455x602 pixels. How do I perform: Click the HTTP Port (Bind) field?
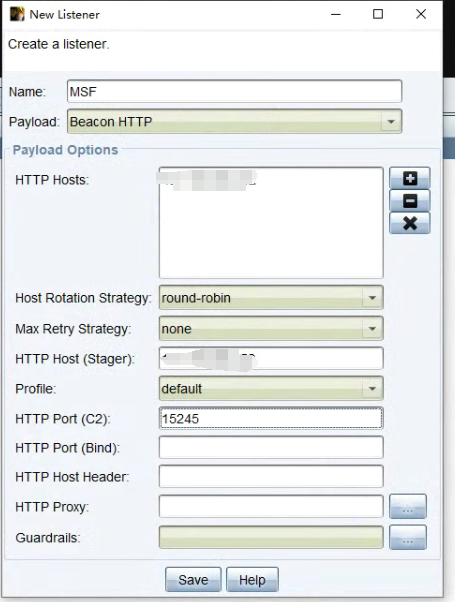(x=271, y=447)
